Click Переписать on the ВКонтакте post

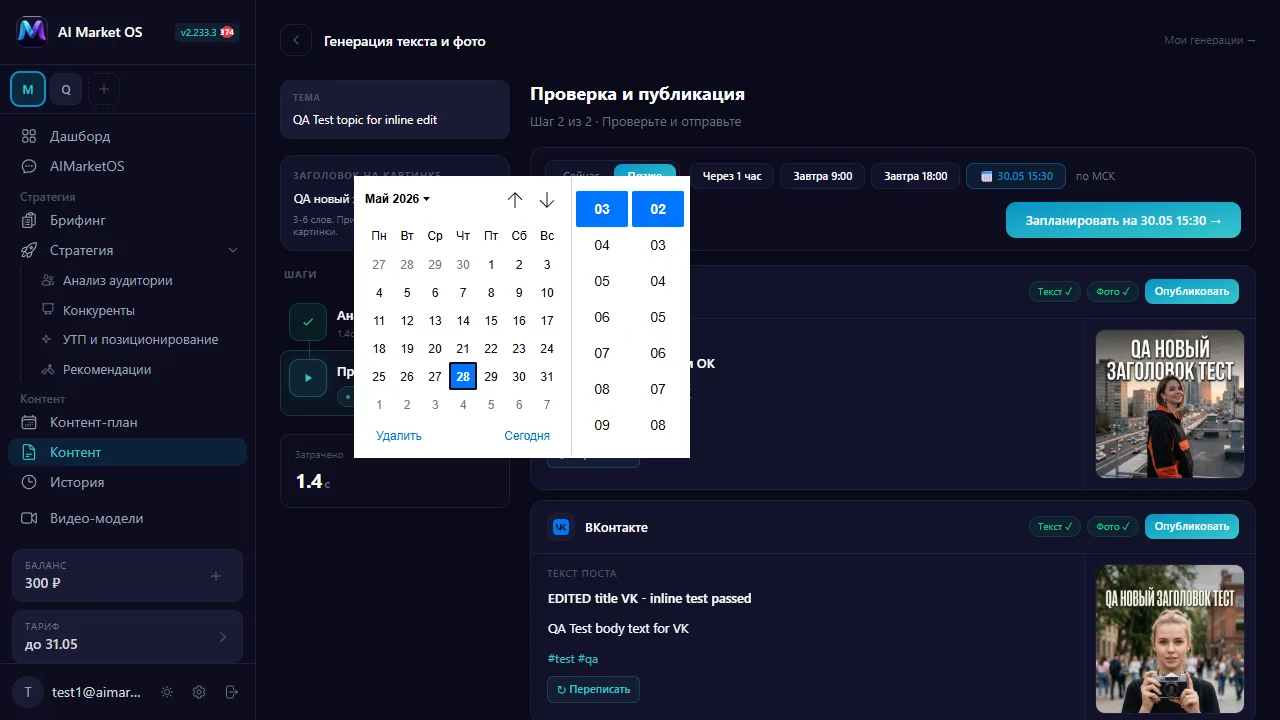coord(593,689)
